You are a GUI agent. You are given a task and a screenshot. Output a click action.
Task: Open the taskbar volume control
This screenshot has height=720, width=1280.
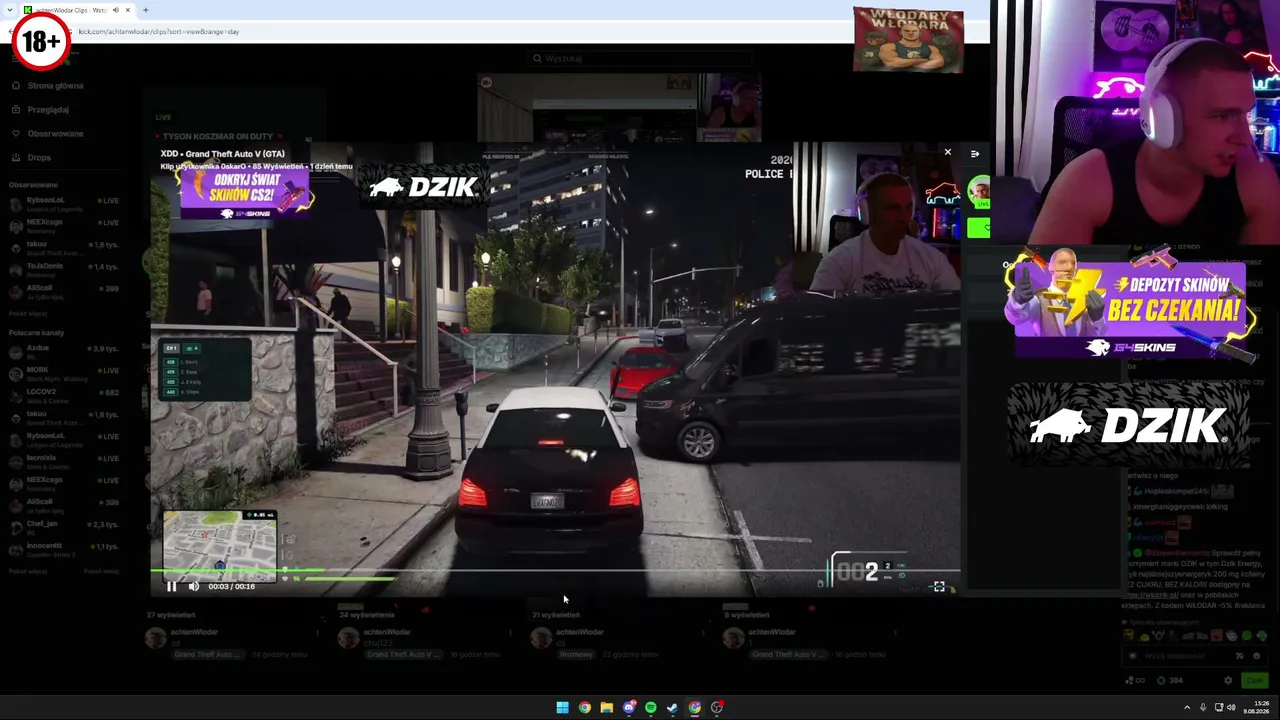[x=1231, y=708]
